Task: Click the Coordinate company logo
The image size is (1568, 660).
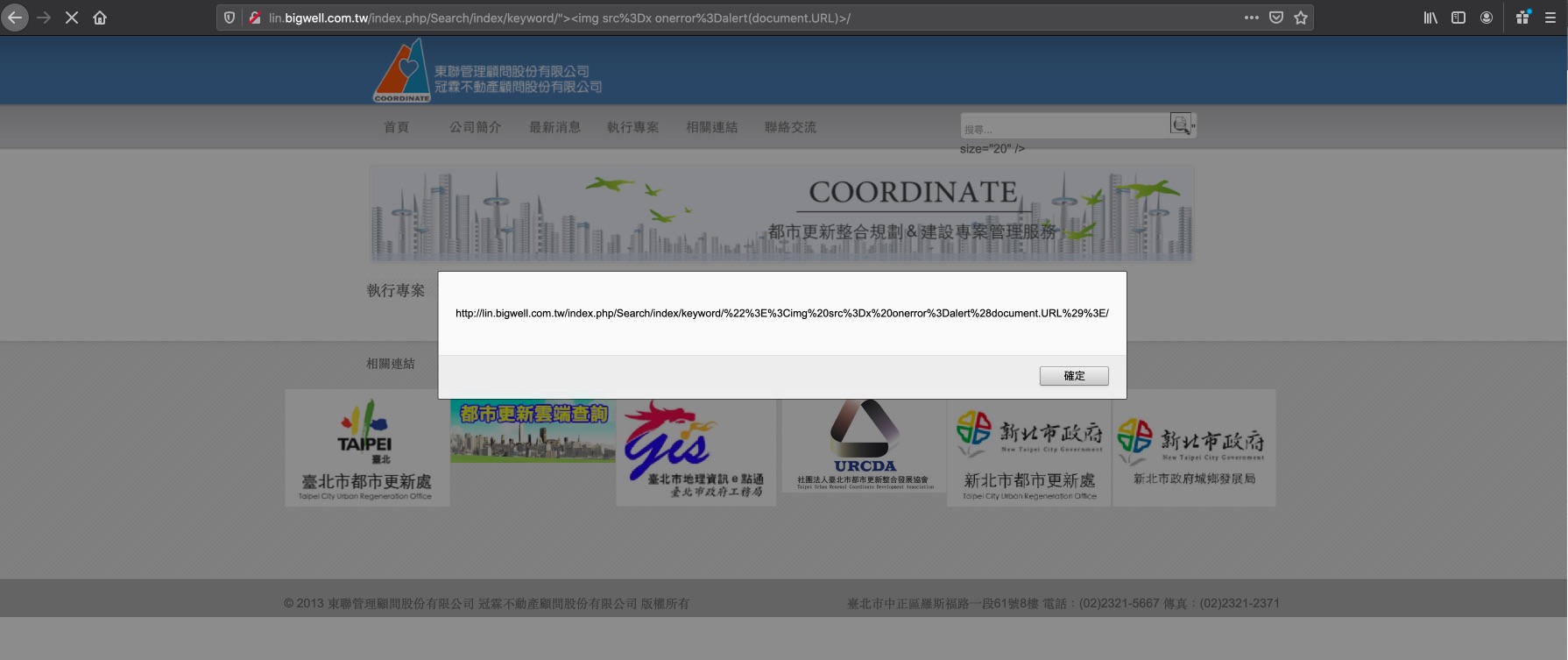Action: click(x=402, y=70)
